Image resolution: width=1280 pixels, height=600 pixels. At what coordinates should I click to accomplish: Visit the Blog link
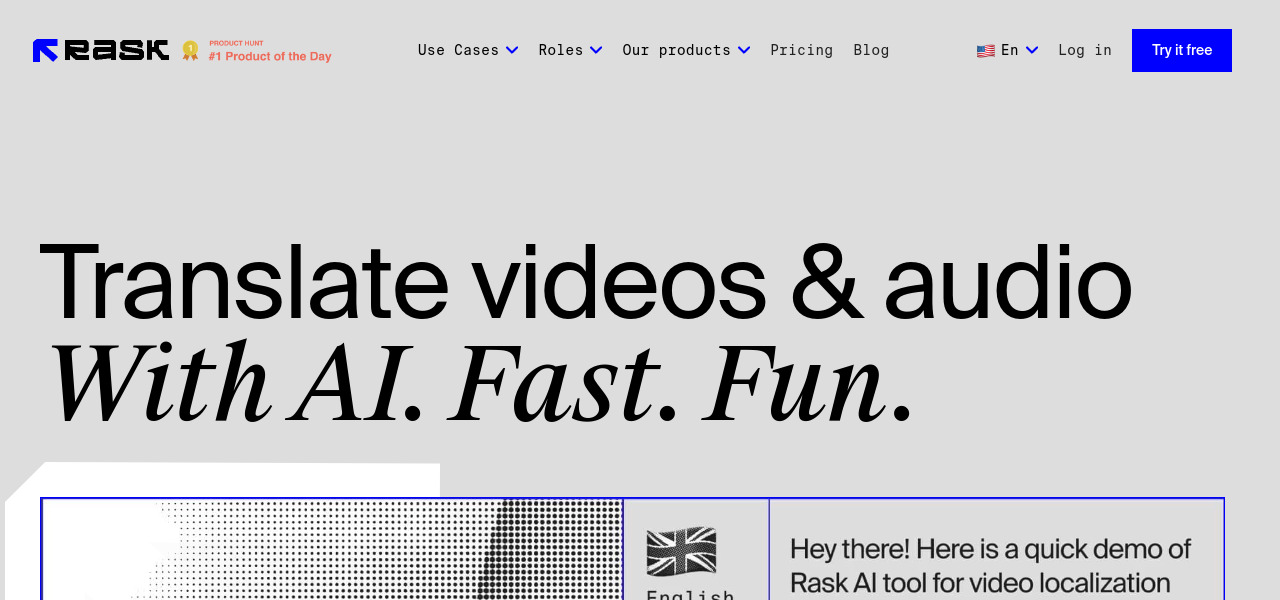(871, 50)
